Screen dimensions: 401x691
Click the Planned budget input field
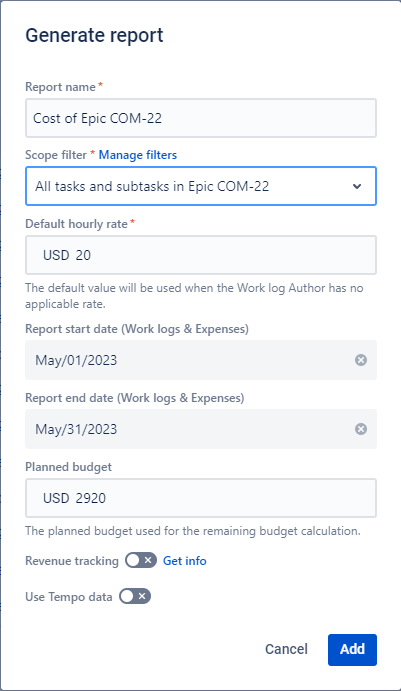point(201,498)
